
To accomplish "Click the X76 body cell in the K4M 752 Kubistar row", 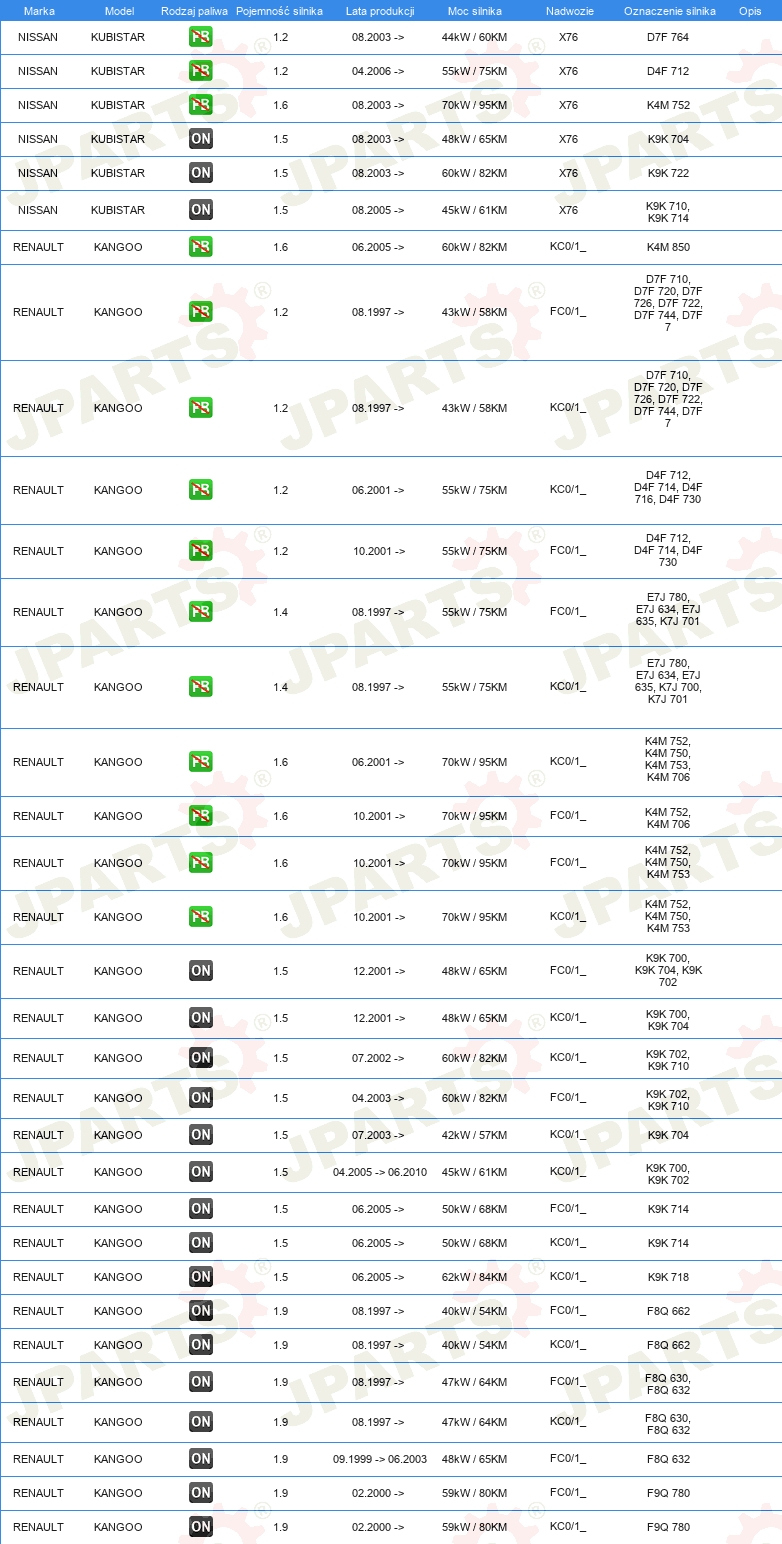I will click(x=568, y=105).
